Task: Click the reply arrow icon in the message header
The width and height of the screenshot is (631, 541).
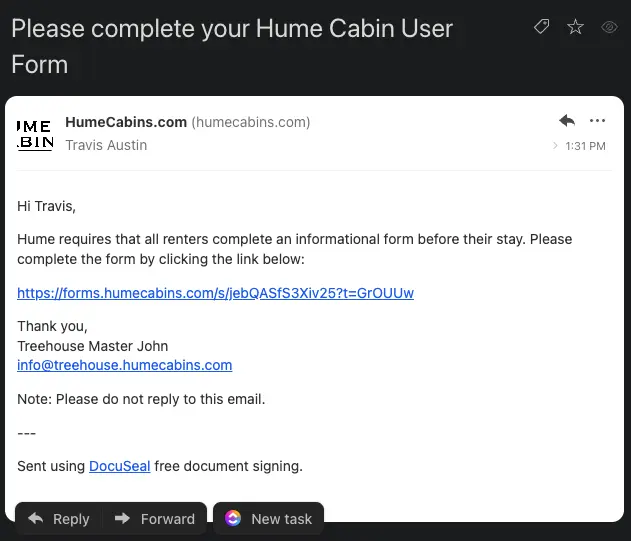Action: (567, 121)
